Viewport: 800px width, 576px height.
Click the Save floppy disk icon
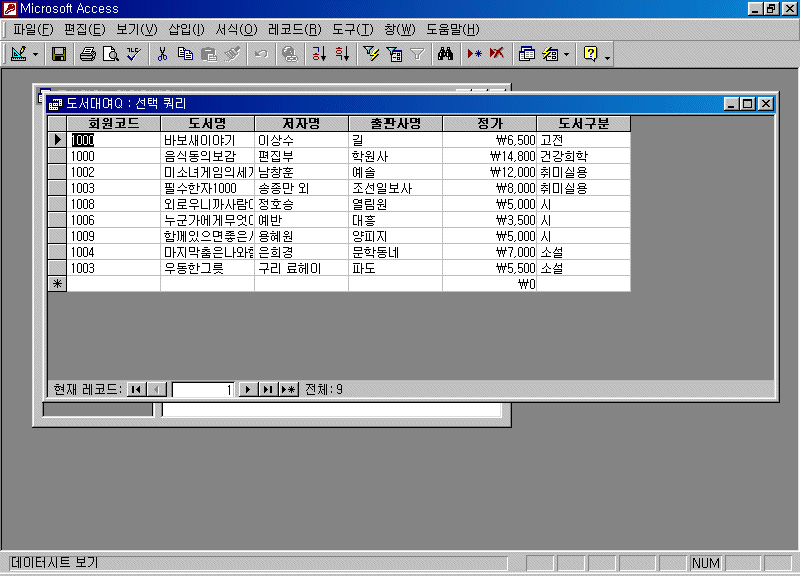pos(59,54)
